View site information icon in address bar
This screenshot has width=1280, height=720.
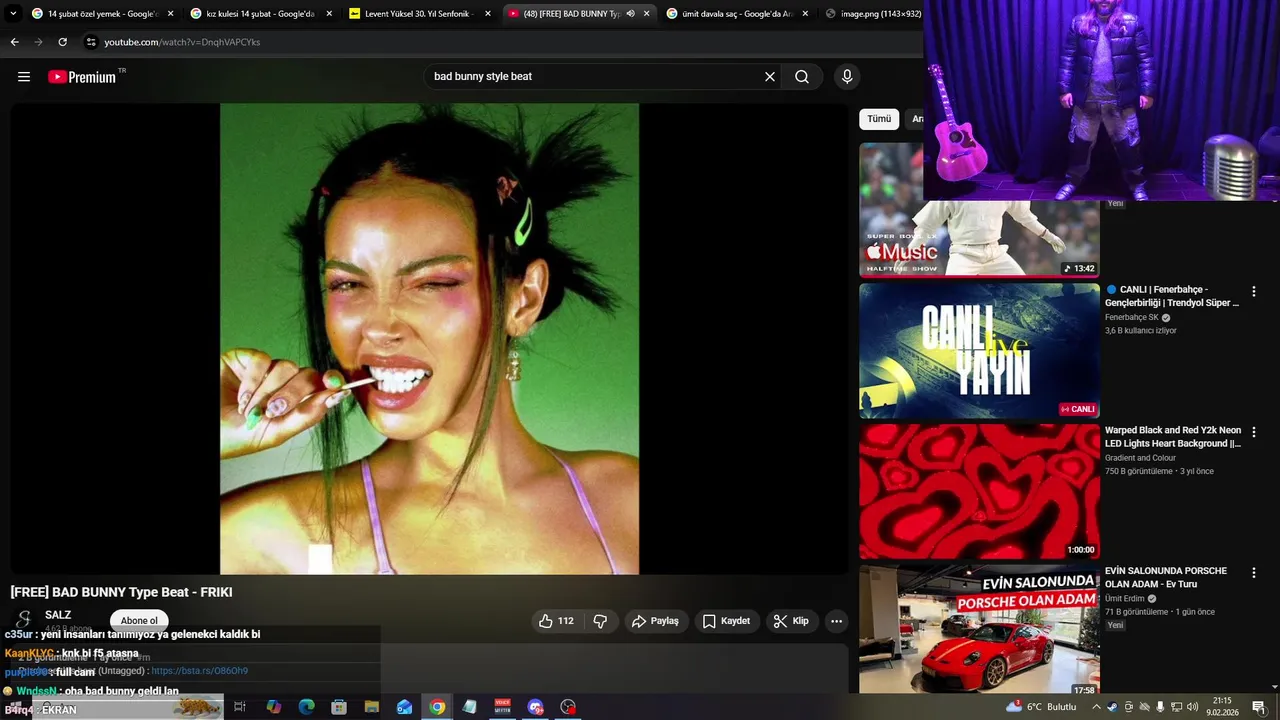click(91, 42)
